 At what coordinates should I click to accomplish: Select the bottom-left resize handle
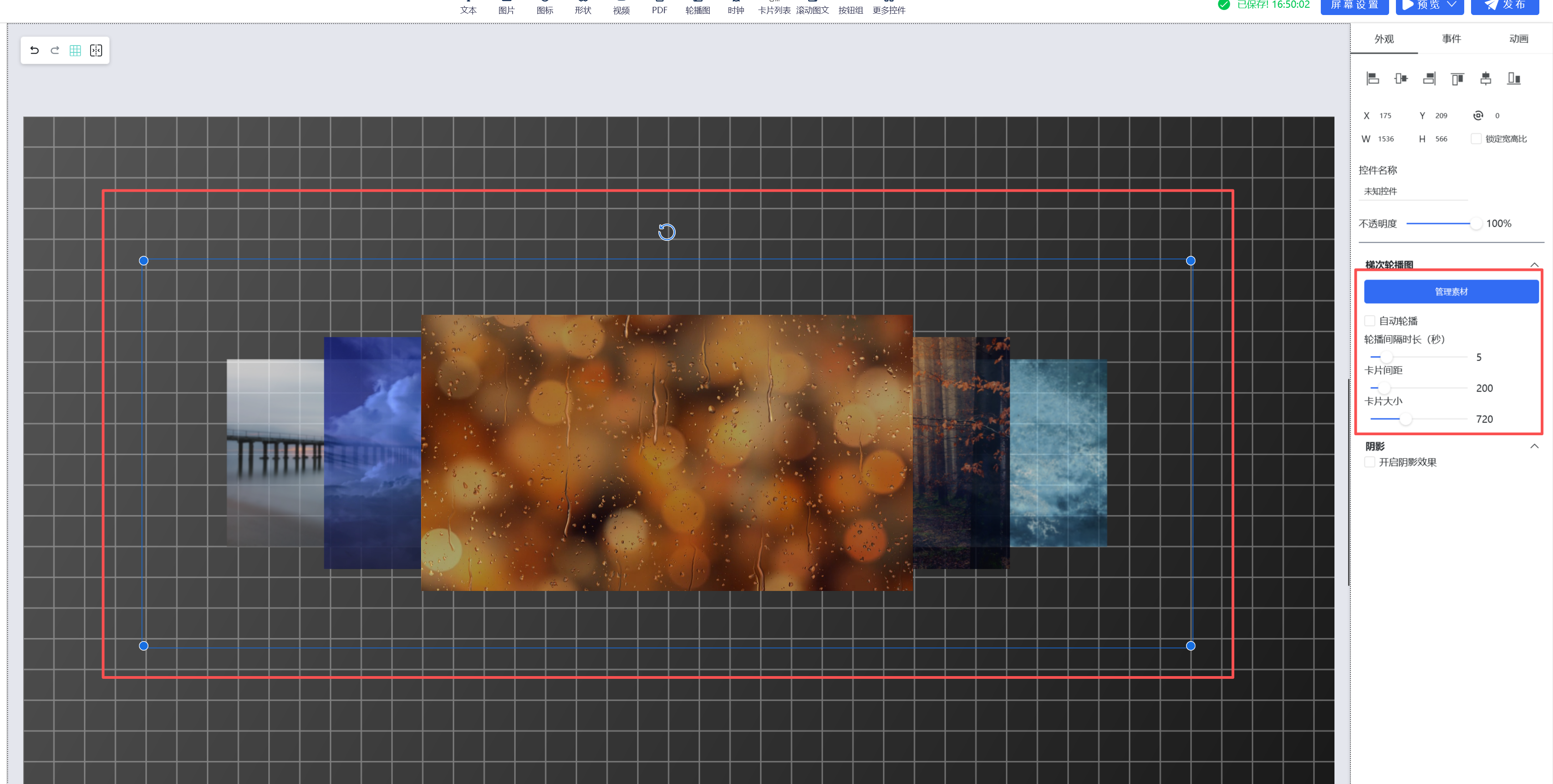pos(143,646)
